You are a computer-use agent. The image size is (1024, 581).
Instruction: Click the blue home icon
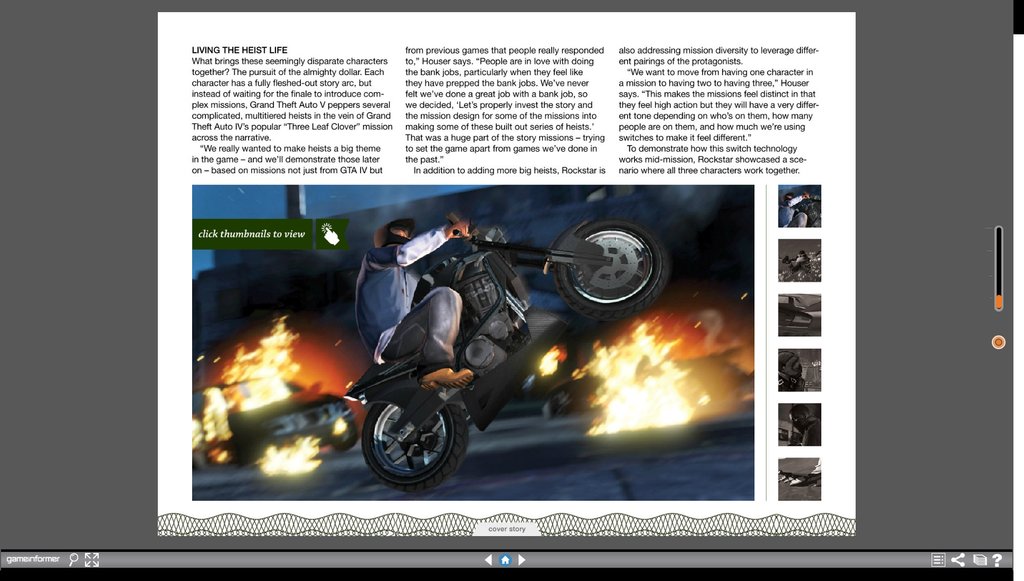point(505,560)
